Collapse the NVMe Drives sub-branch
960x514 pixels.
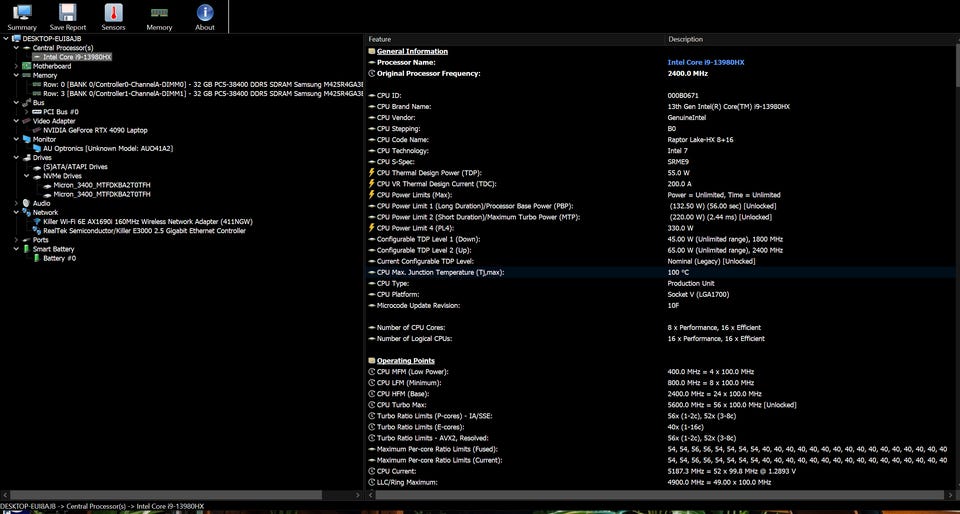pos(26,176)
